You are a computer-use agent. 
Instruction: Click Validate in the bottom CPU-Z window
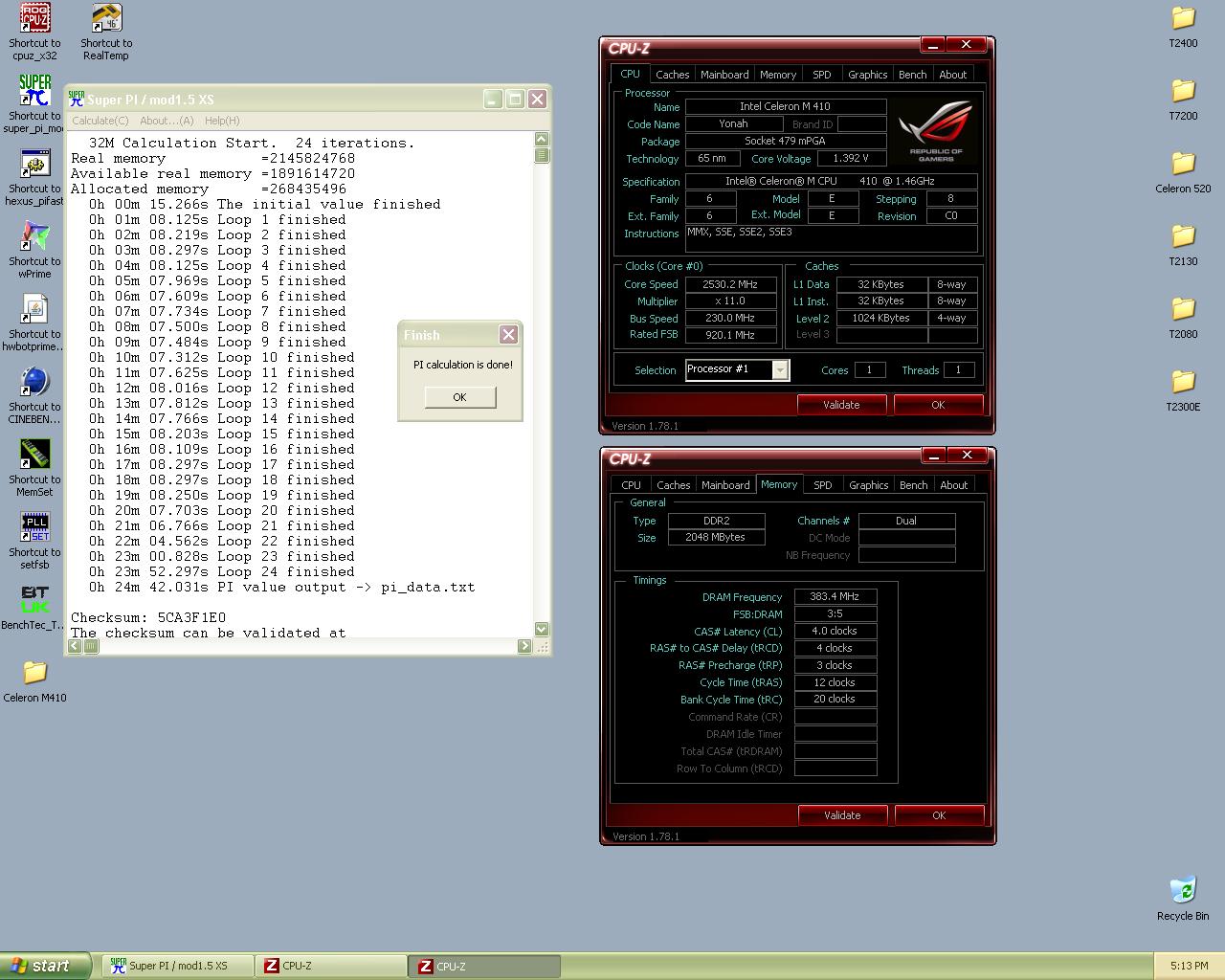coord(842,815)
